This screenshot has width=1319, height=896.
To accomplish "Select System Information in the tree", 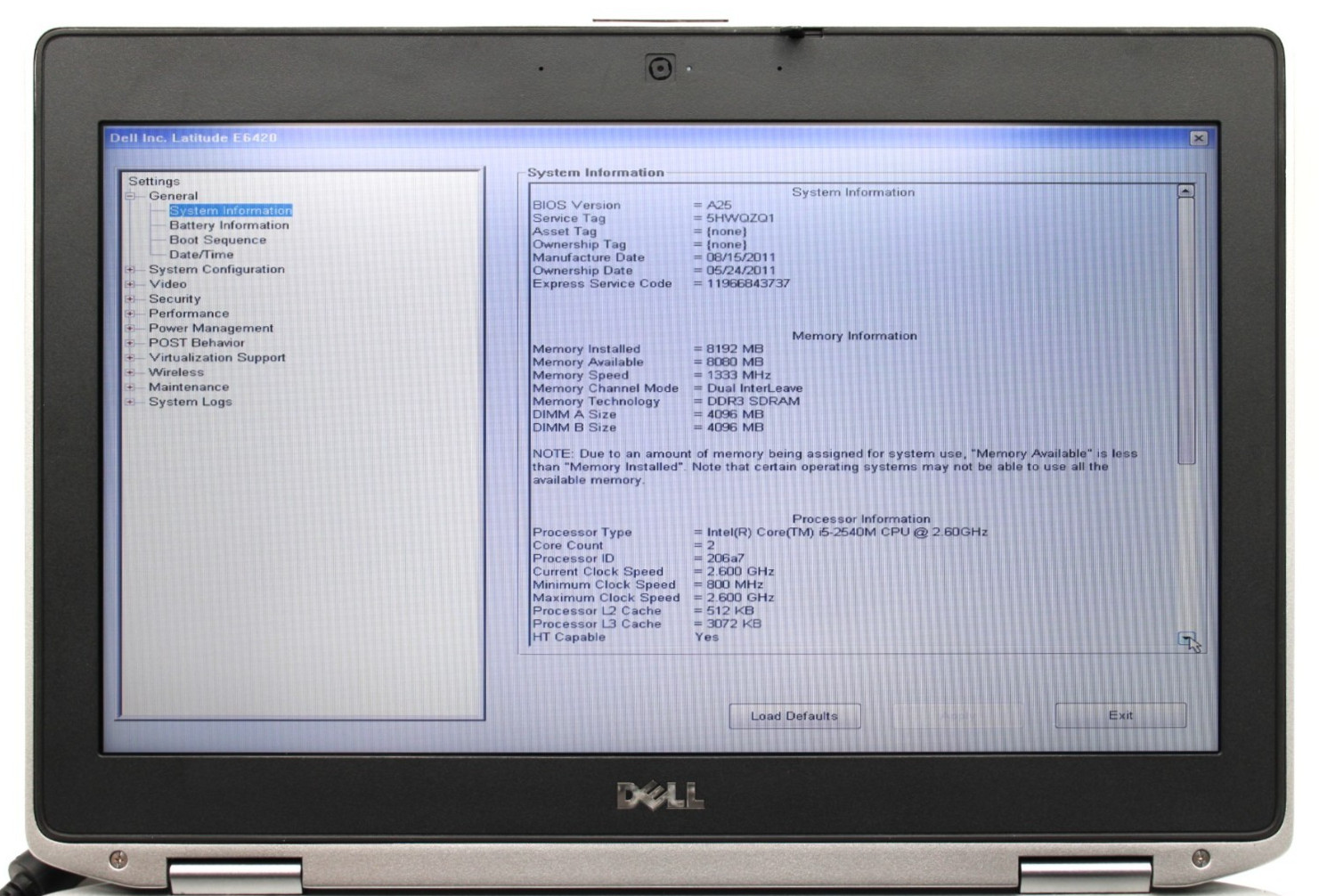I will (231, 210).
